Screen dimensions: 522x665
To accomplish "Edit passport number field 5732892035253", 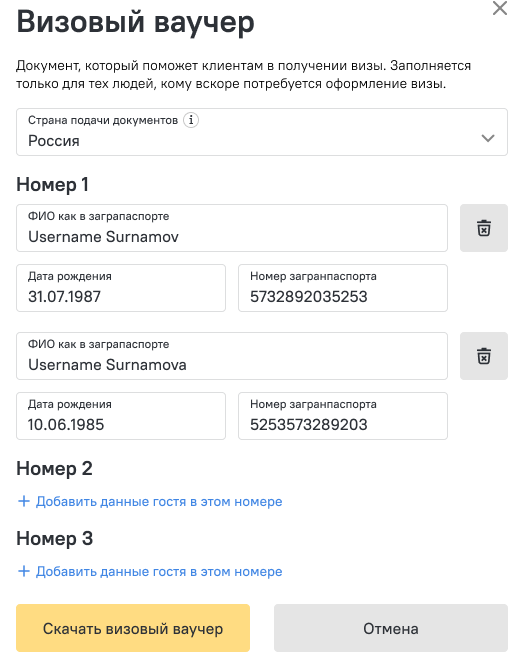I will pos(343,288).
